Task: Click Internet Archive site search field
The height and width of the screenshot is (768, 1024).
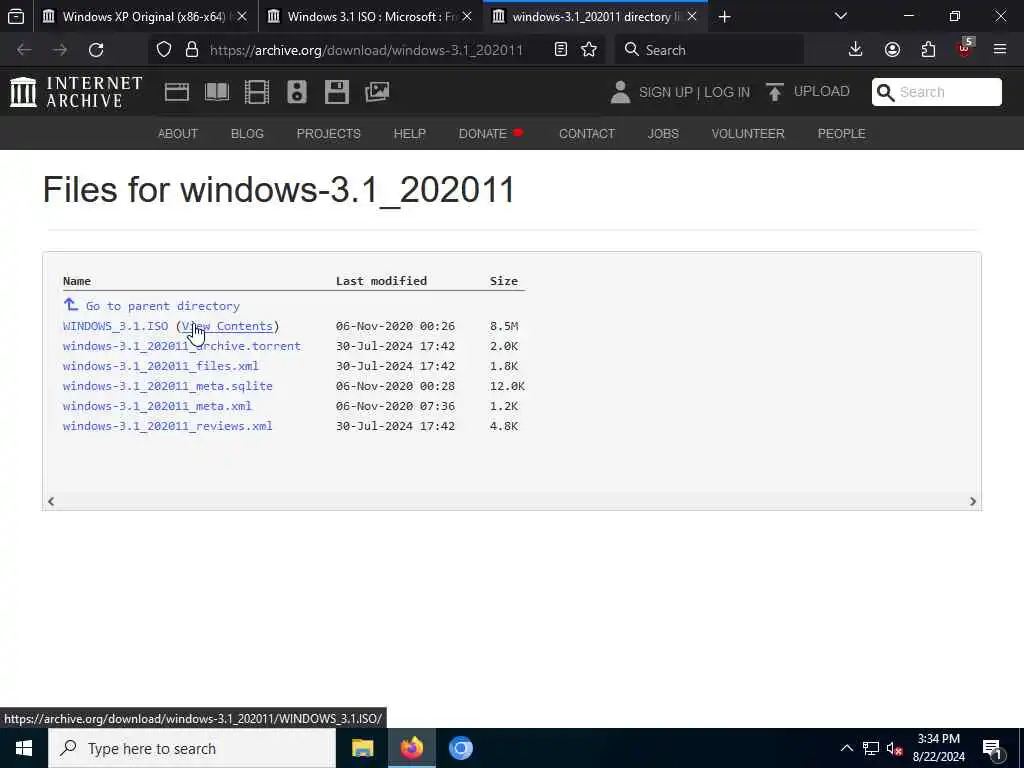Action: (936, 92)
